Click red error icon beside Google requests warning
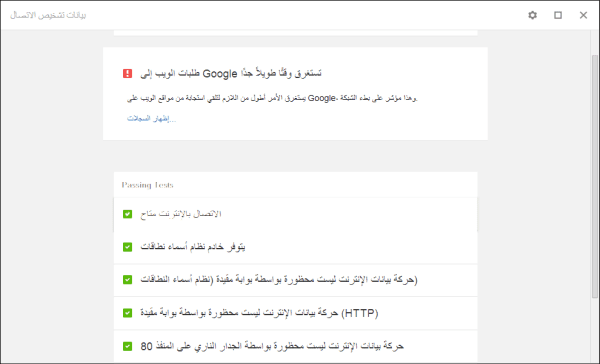Viewport: 600px width, 364px height. click(127, 73)
